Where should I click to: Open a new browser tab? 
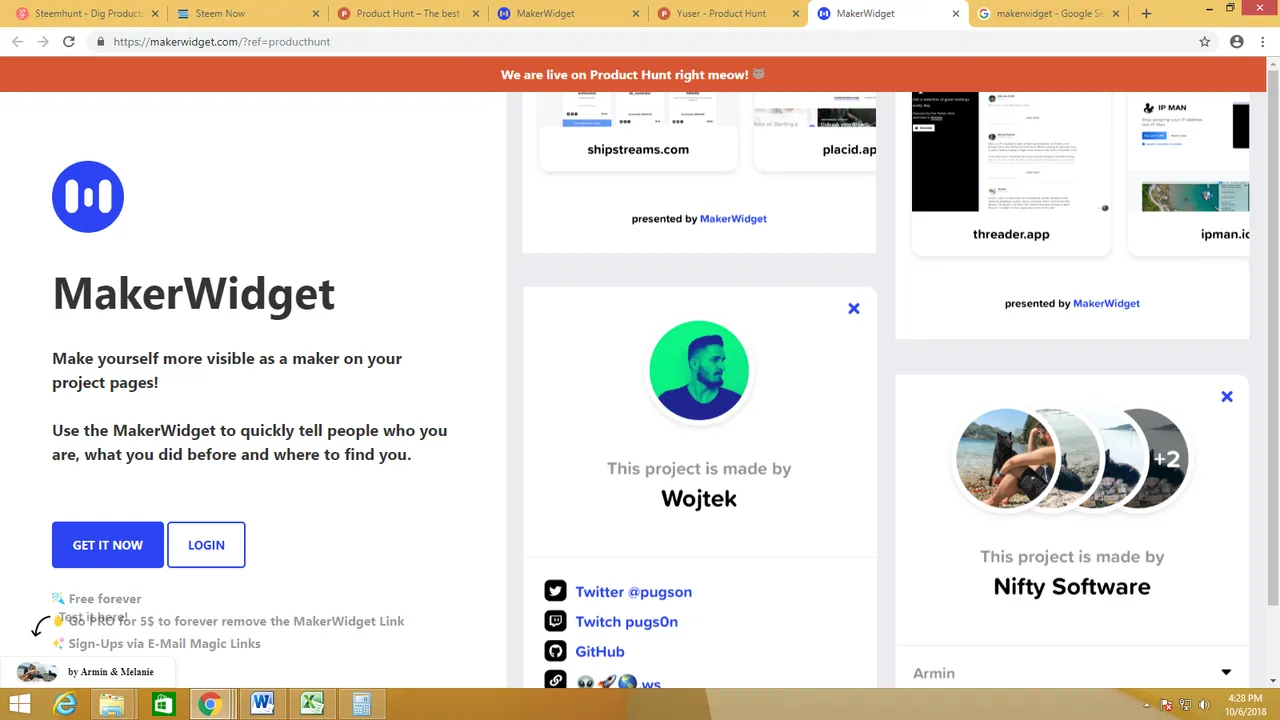[x=1146, y=14]
